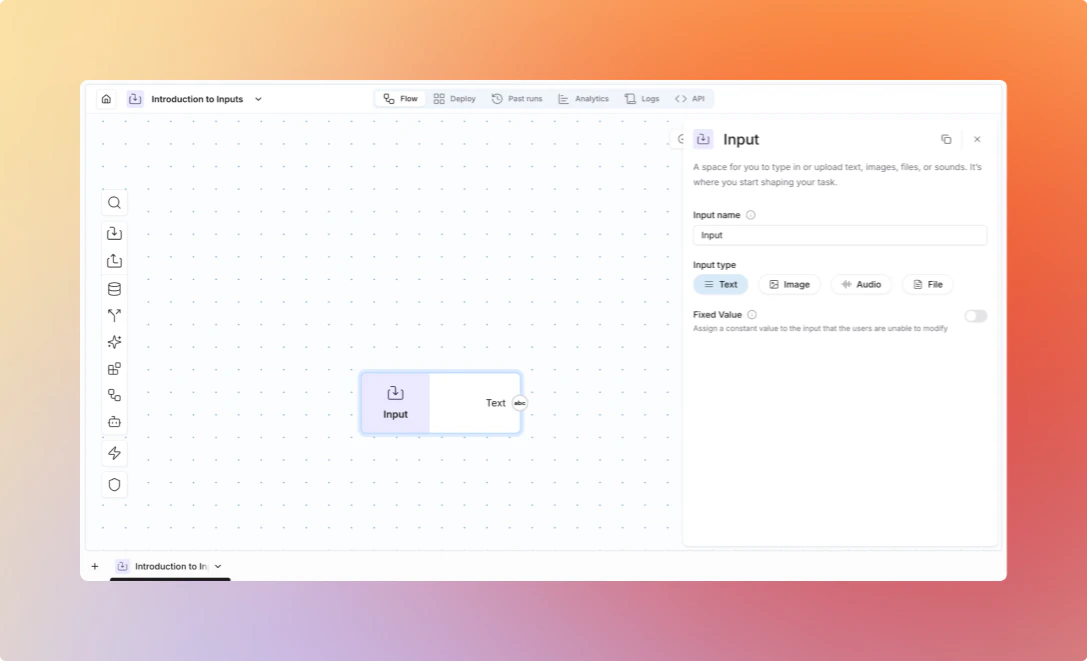Duplicate the Input node via copy icon
The image size is (1087, 661).
[x=946, y=139]
